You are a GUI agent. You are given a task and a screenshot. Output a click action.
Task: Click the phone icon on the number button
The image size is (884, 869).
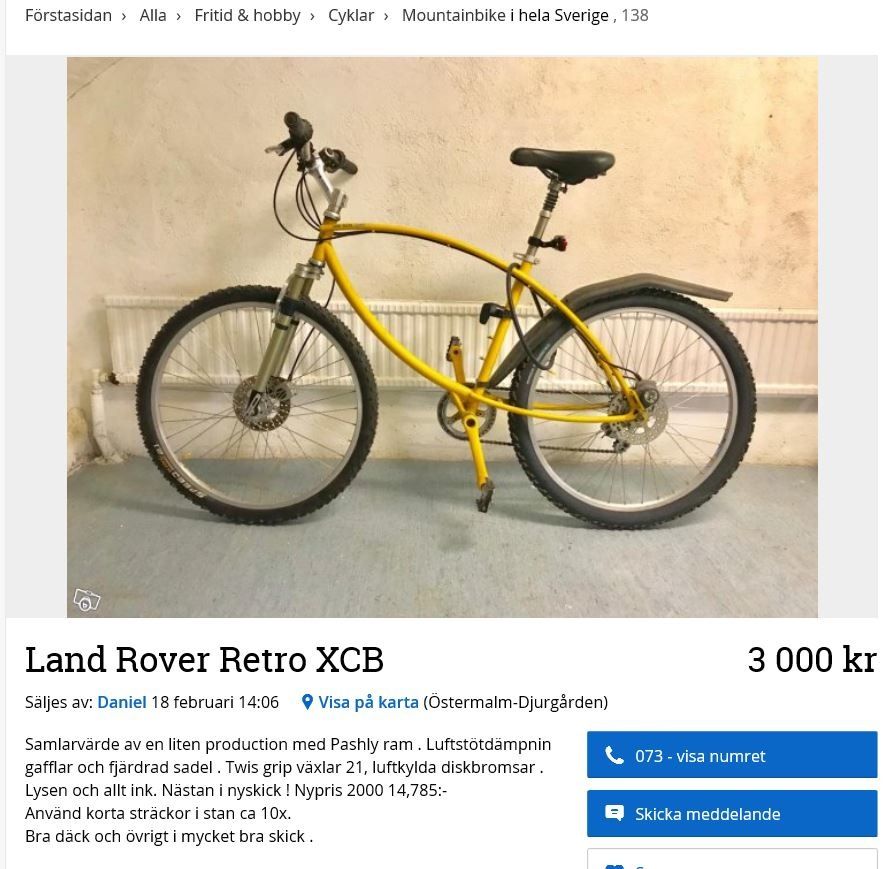point(614,755)
